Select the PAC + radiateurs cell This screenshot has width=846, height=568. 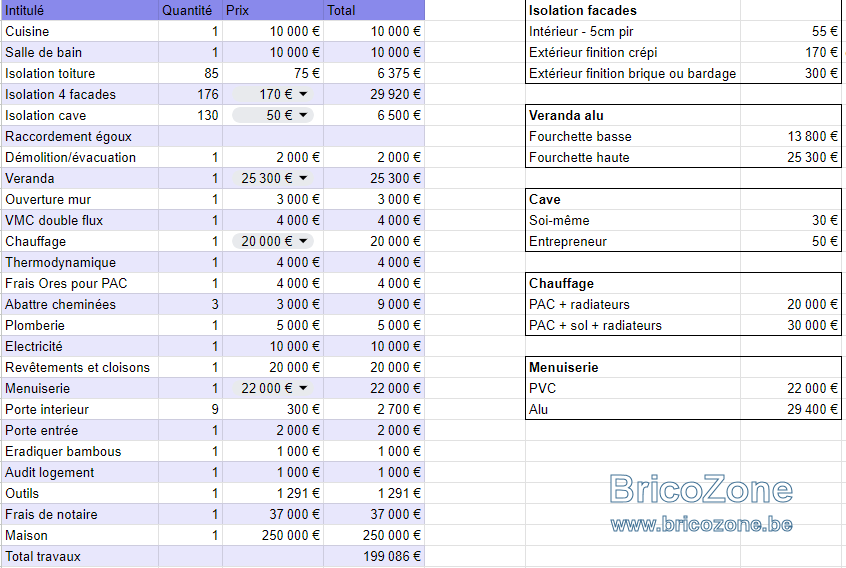point(632,305)
